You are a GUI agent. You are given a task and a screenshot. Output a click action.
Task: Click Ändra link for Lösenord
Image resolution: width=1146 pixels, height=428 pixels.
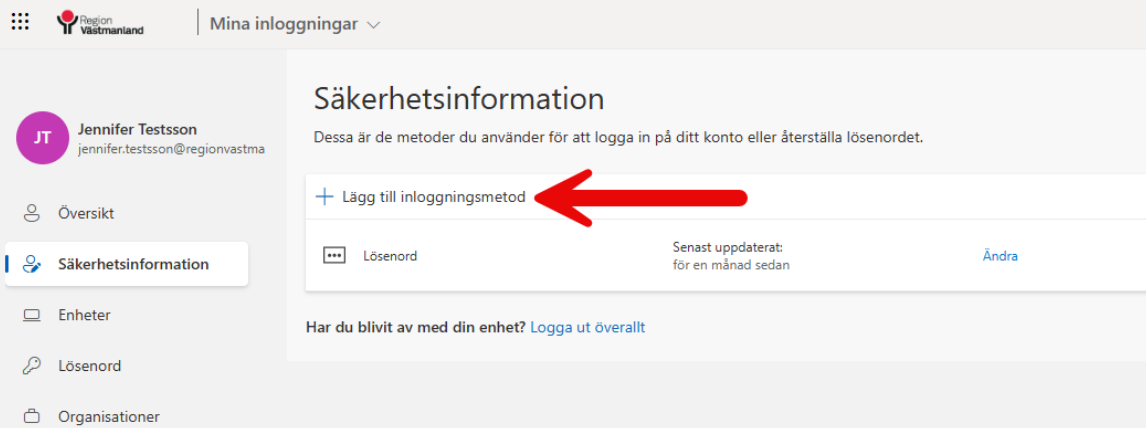[1000, 256]
